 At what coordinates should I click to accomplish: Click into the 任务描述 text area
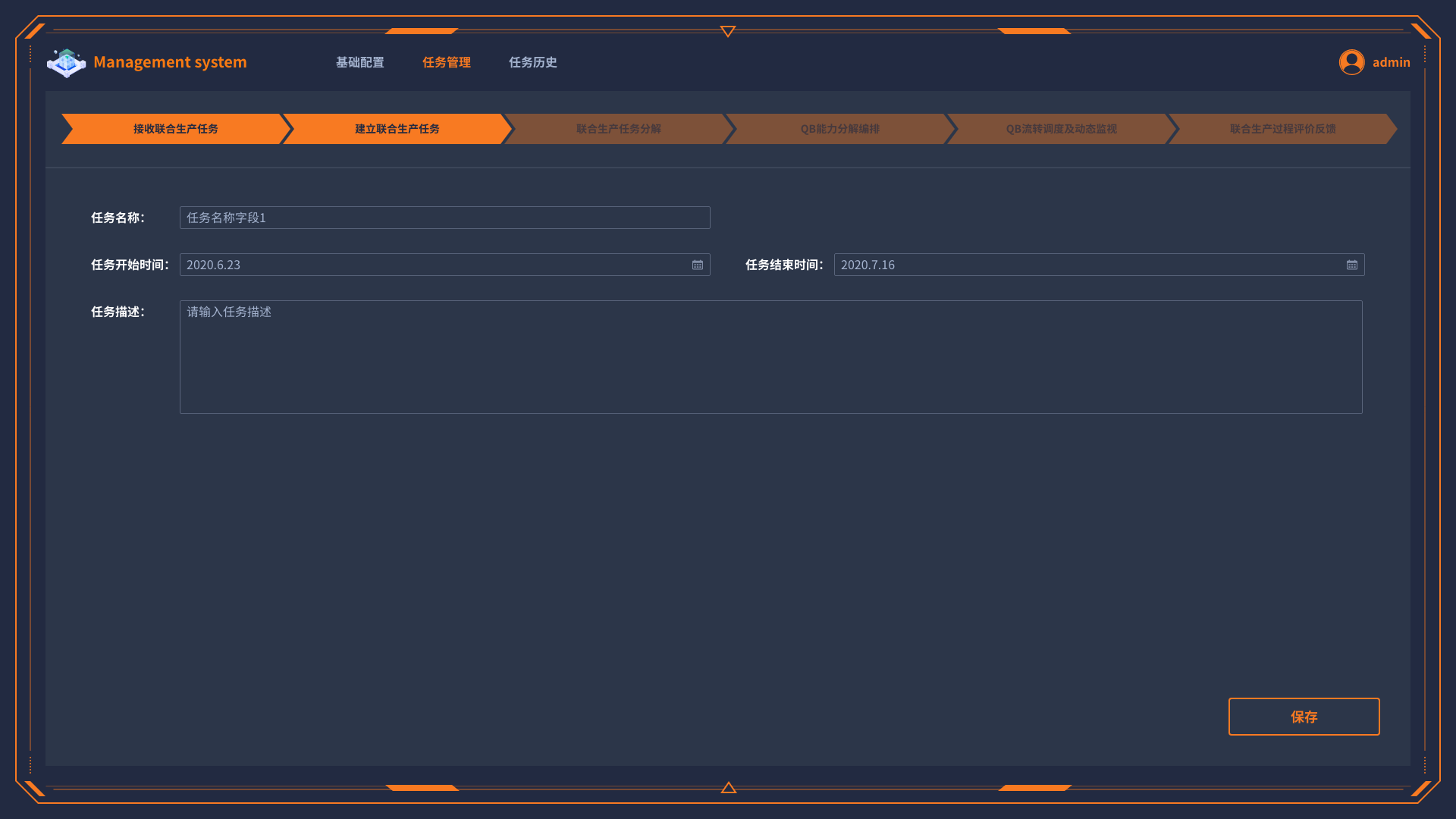[771, 357]
